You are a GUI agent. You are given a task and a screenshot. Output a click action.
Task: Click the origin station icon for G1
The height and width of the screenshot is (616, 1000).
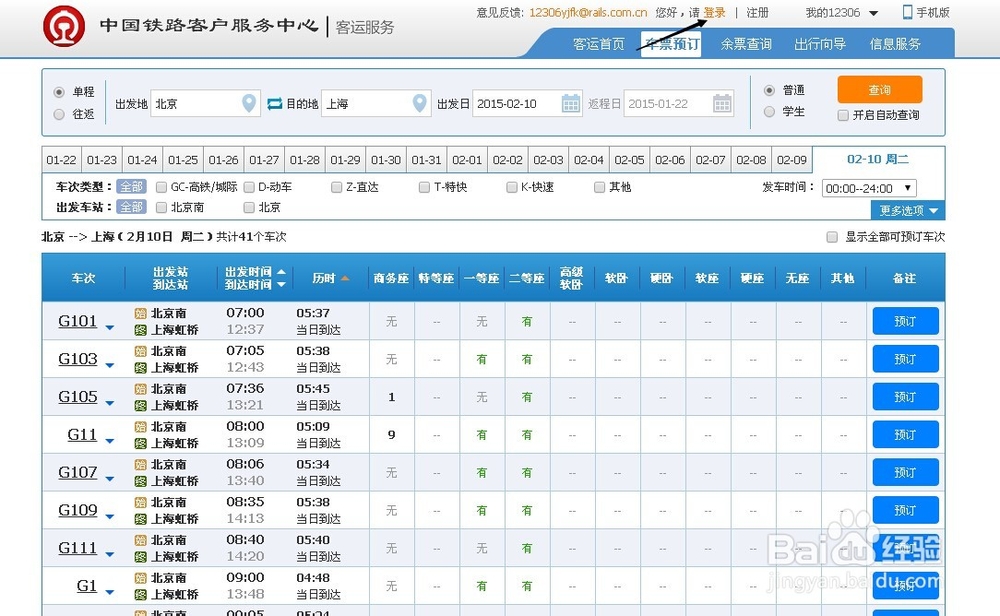point(140,578)
